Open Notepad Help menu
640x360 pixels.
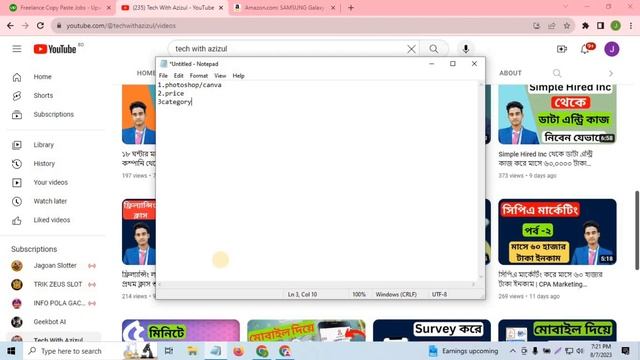pyautogui.click(x=238, y=76)
